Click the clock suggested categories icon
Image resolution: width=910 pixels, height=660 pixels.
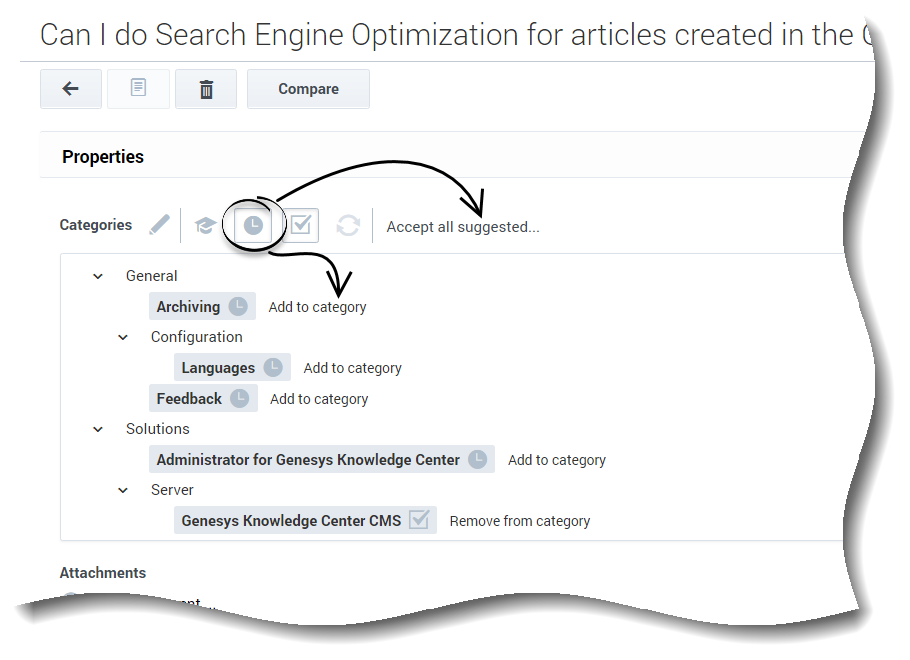click(253, 226)
